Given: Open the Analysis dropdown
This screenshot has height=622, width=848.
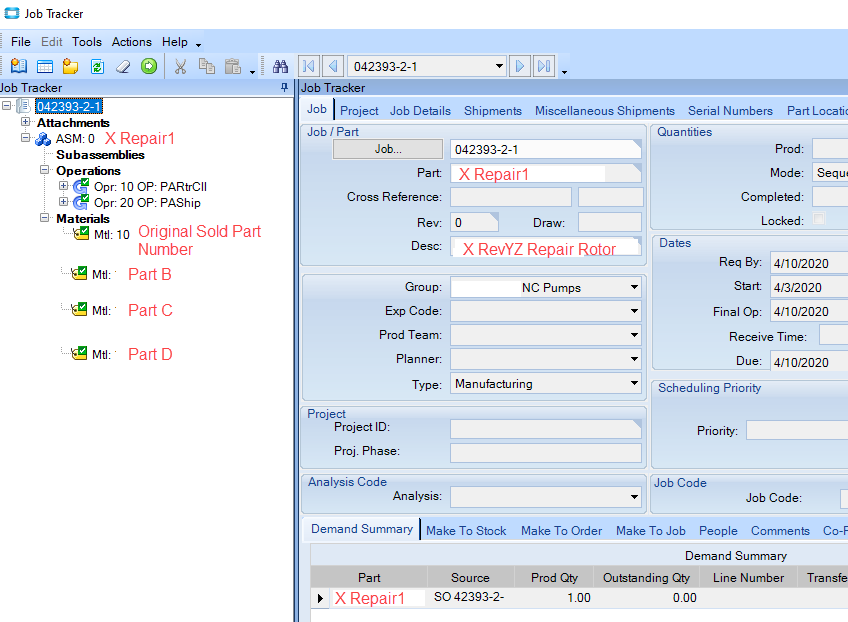Looking at the screenshot, I should (x=634, y=497).
